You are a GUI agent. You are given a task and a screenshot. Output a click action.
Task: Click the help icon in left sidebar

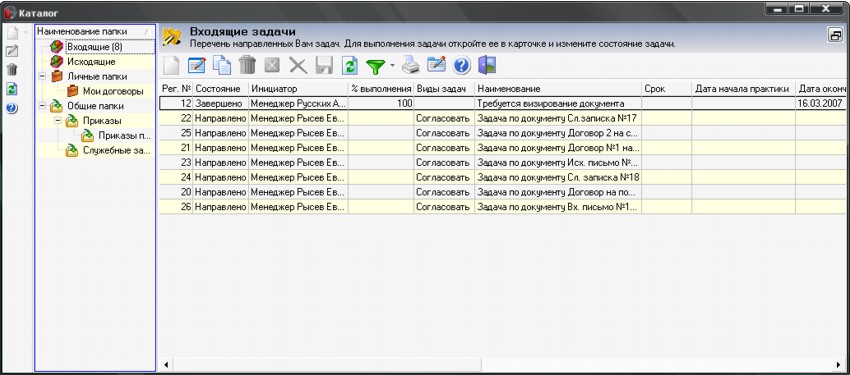[12, 108]
